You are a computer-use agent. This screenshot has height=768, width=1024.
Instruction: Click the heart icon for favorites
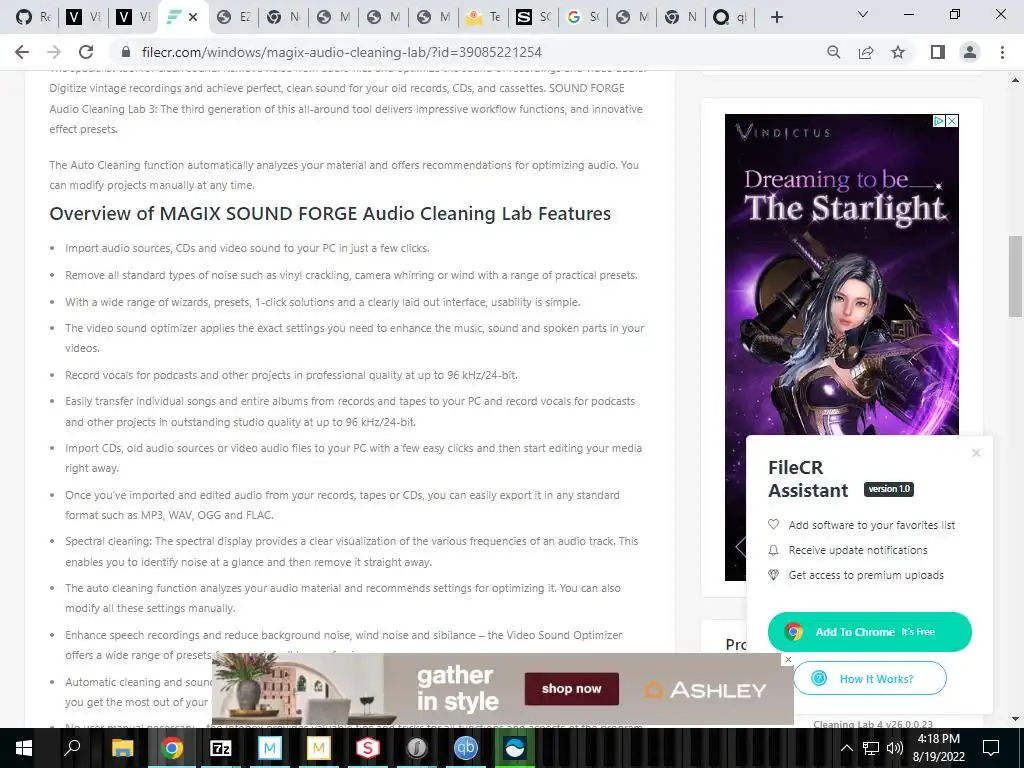click(773, 524)
